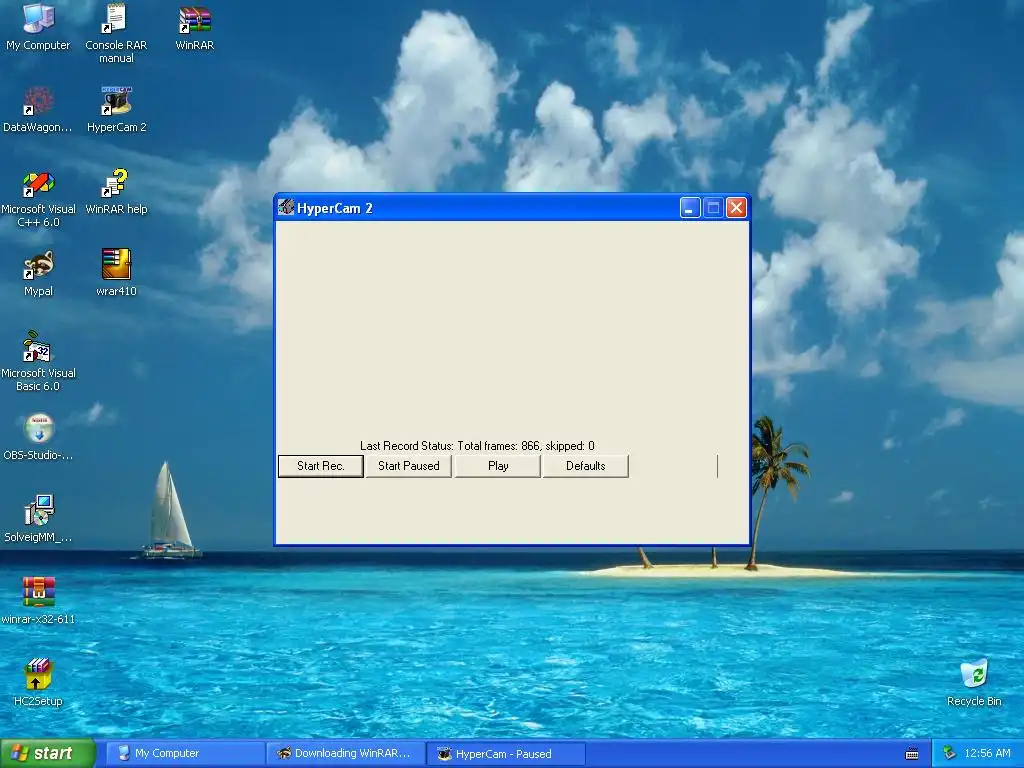Click the Start Paused button
1024x768 pixels.
tap(409, 466)
